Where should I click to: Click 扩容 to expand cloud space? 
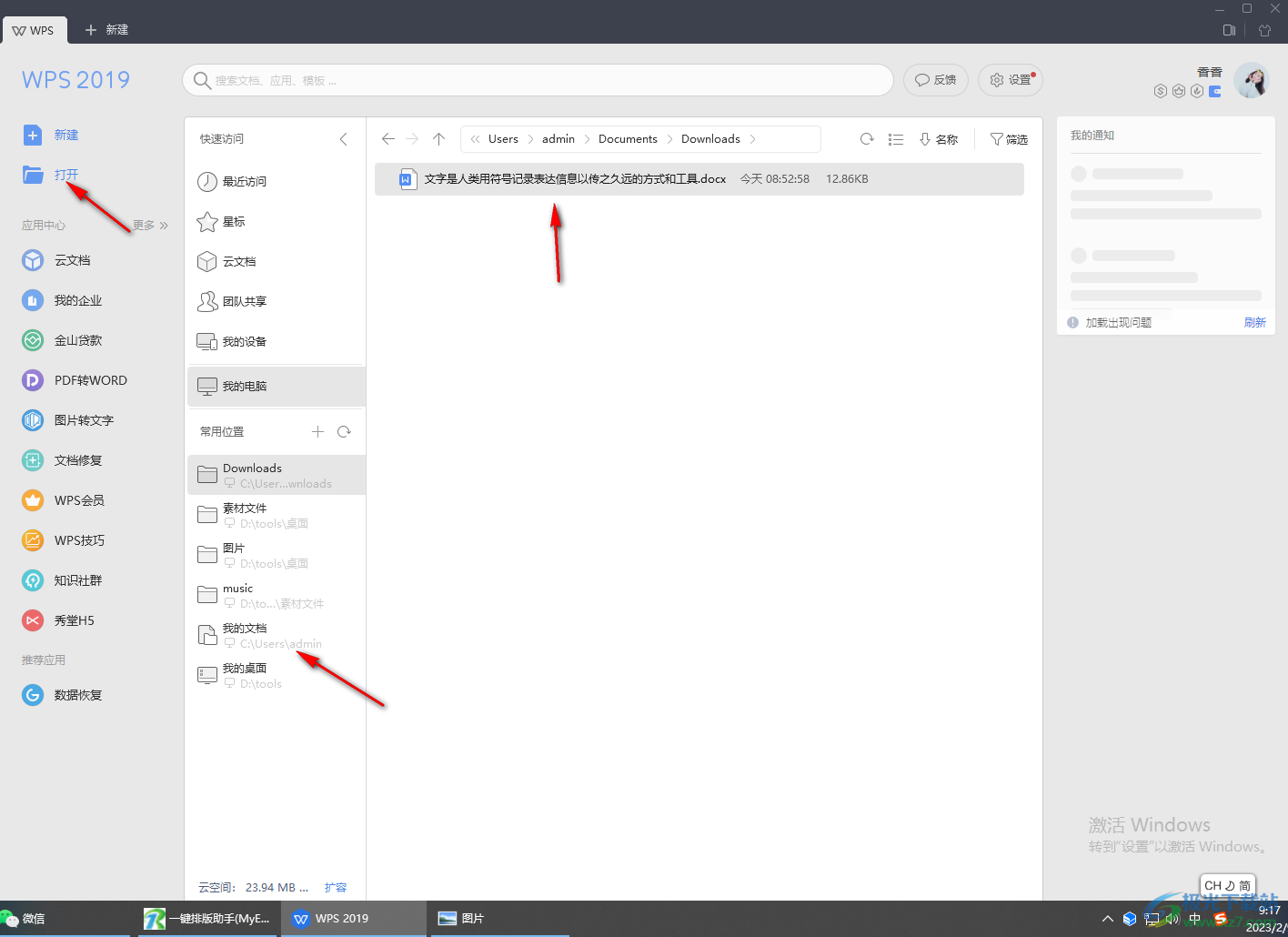(x=336, y=887)
